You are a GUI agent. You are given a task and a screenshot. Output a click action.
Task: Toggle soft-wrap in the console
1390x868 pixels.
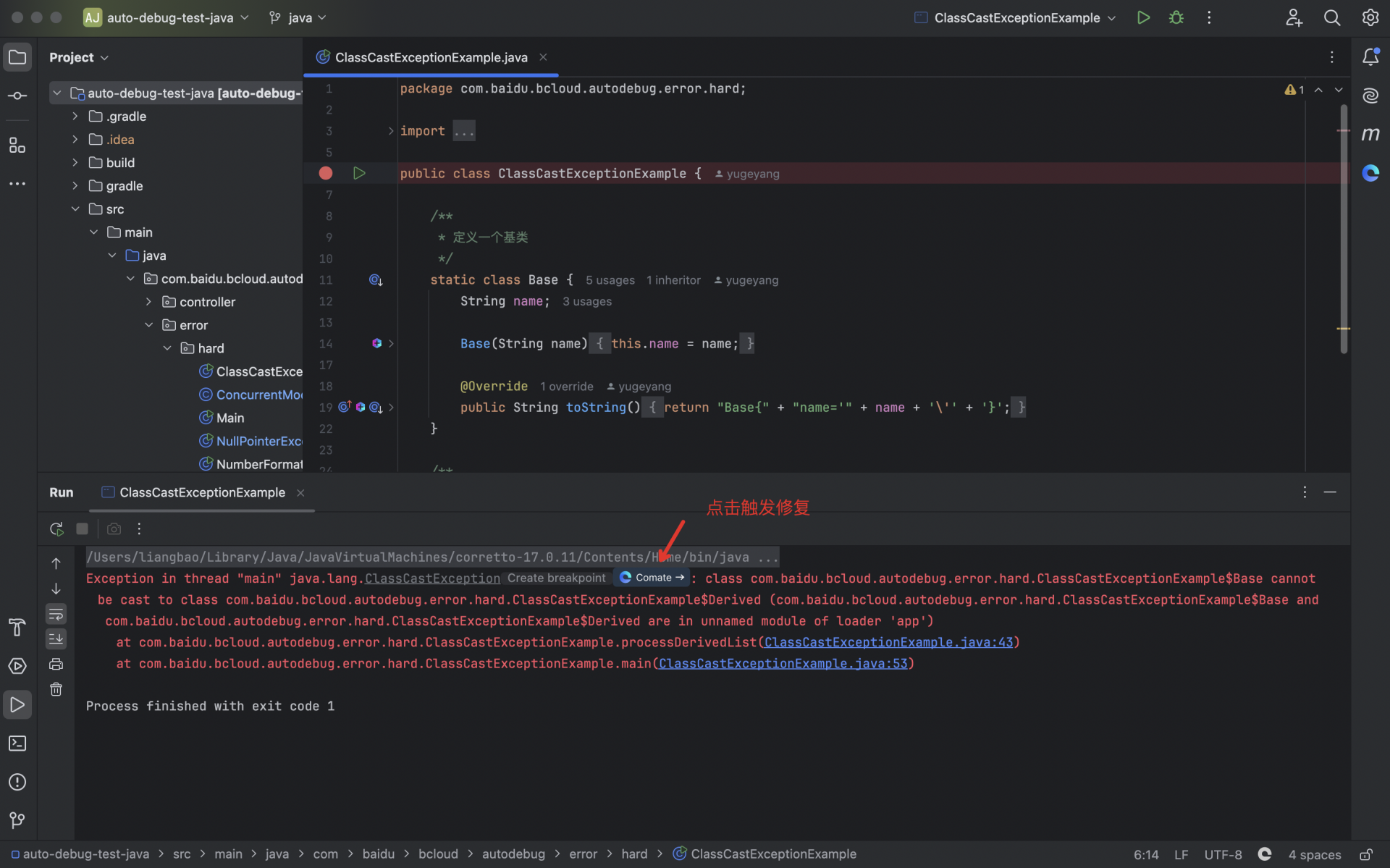point(56,615)
